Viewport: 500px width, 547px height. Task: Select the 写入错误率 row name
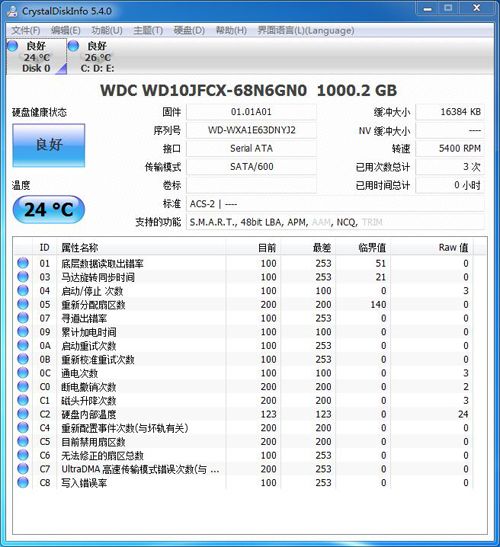point(84,483)
